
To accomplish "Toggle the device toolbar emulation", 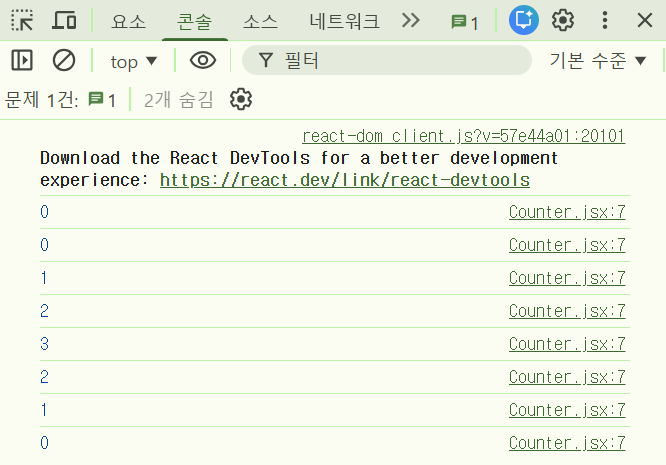I will (64, 20).
